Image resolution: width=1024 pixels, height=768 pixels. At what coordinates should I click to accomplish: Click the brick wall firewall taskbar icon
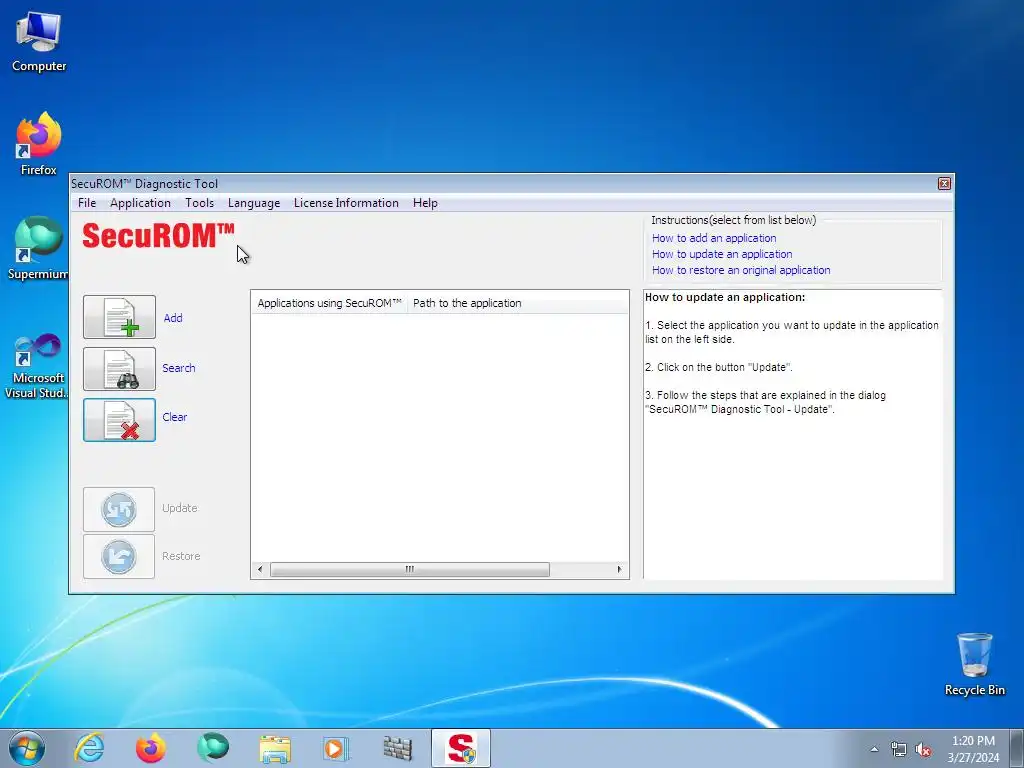(x=398, y=748)
